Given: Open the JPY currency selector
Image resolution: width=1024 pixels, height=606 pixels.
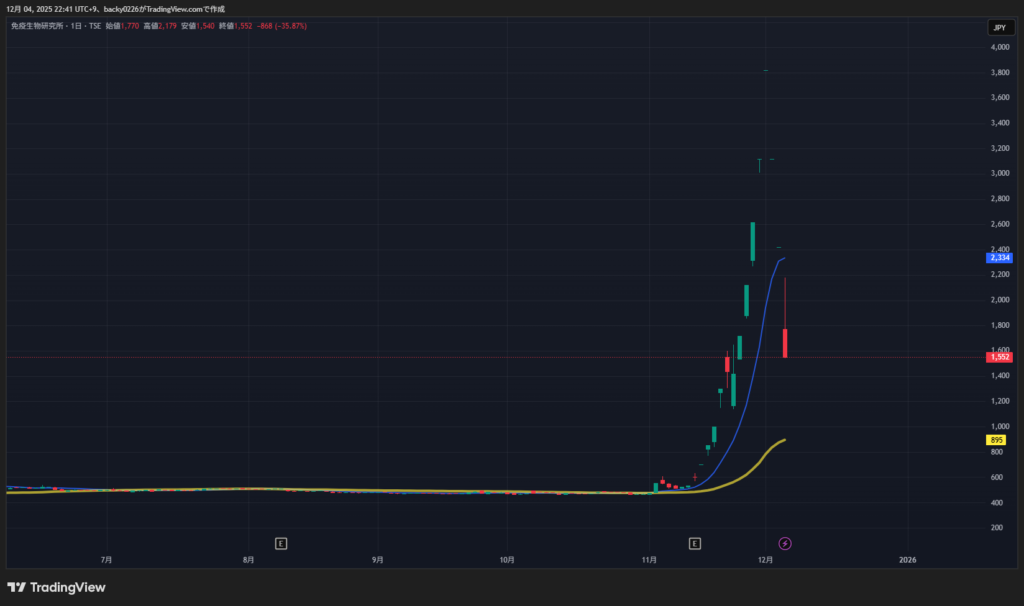Looking at the screenshot, I should tap(999, 28).
